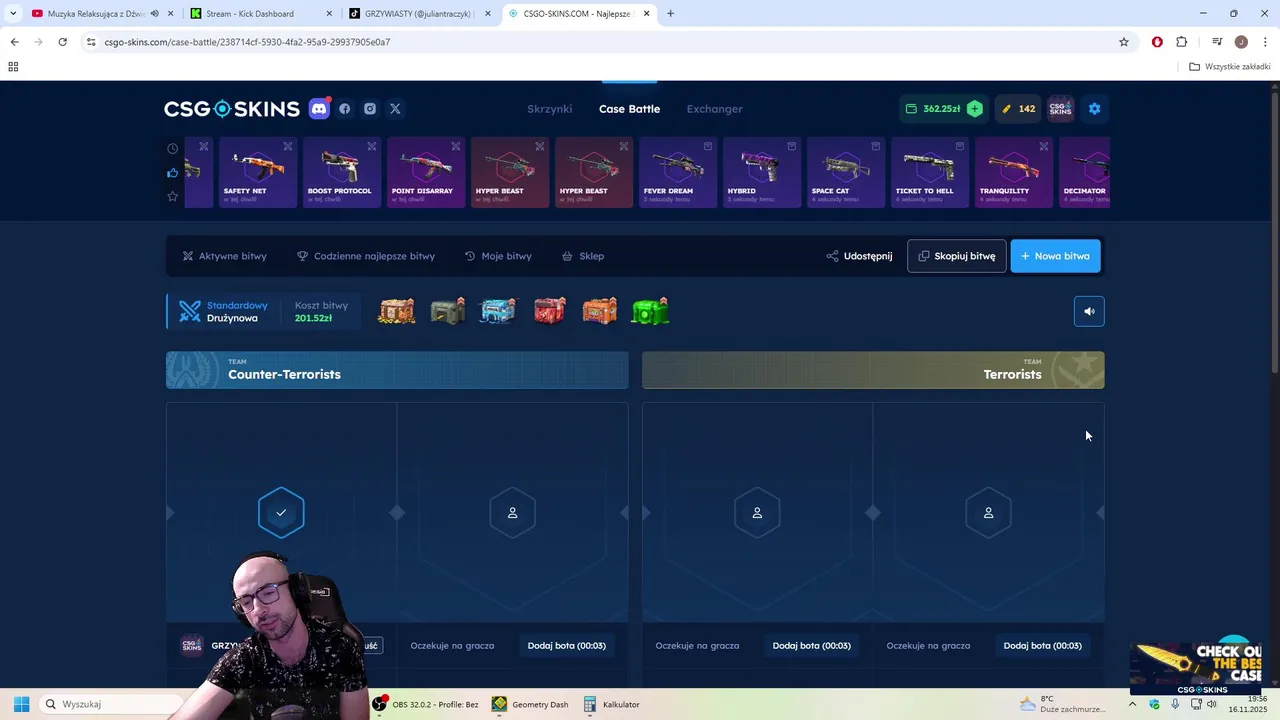Click first empty Terrorists player slot

[x=757, y=513]
